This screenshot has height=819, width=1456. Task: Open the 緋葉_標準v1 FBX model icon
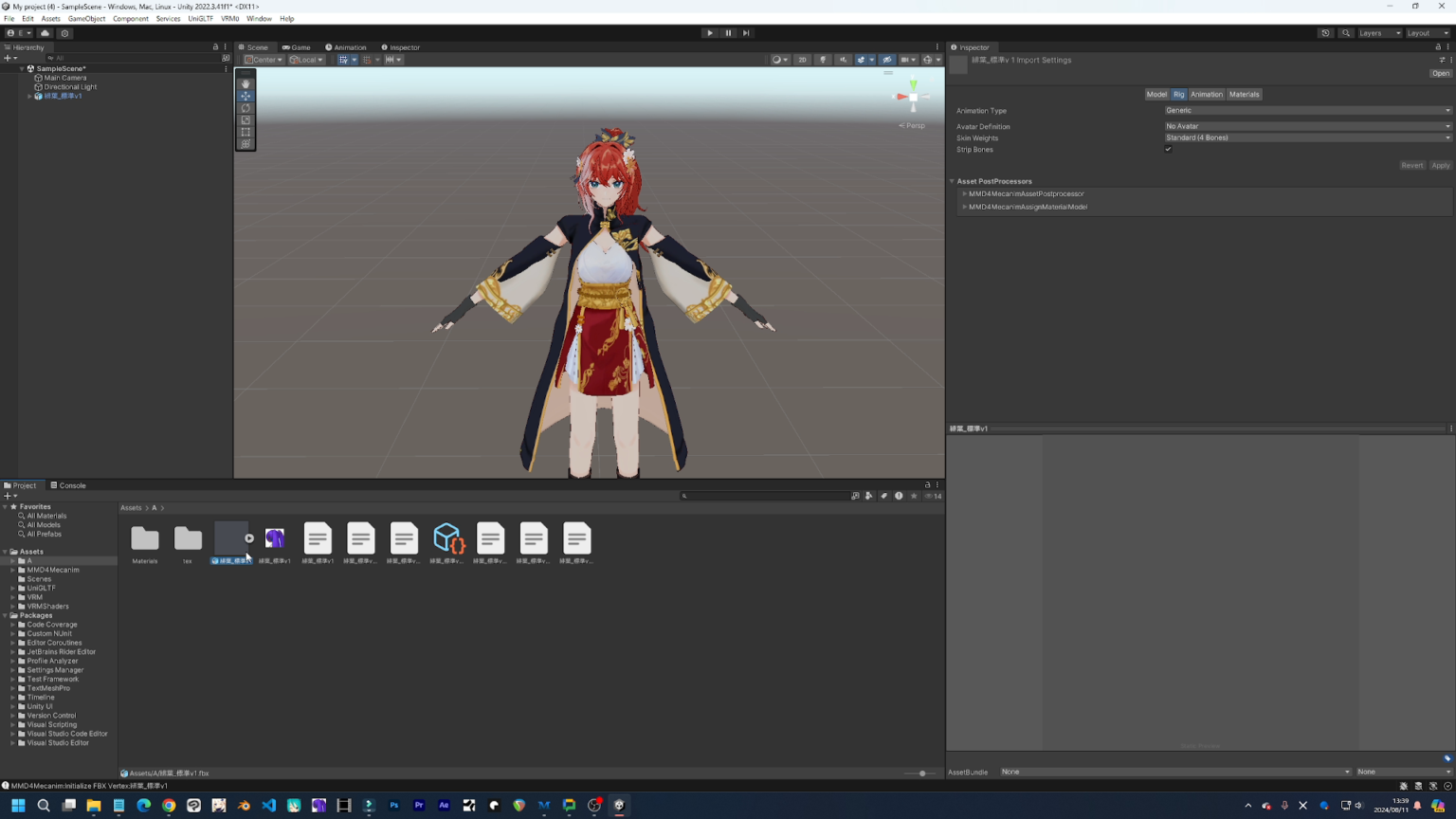231,540
